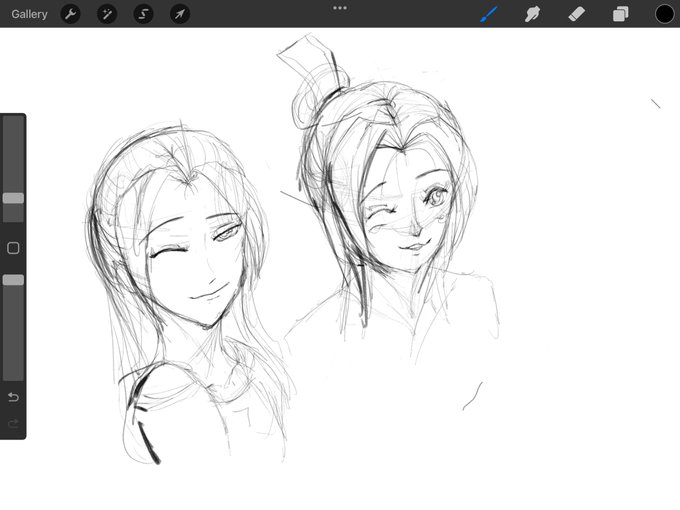Click the brush opacity slider handle
The width and height of the screenshot is (680, 510).
tap(13, 280)
